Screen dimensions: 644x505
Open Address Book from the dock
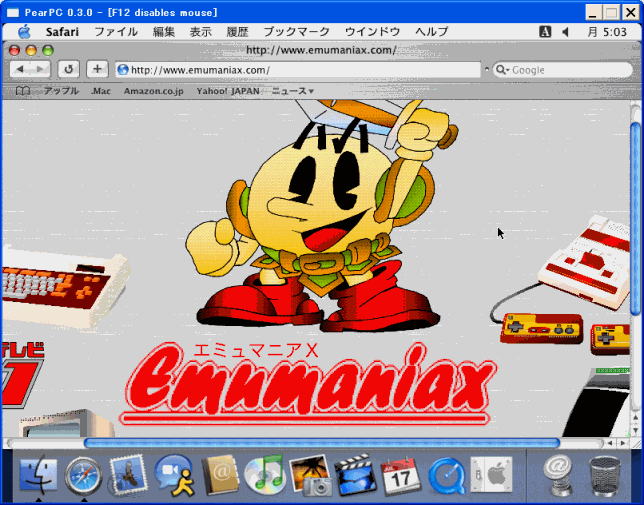(220, 473)
